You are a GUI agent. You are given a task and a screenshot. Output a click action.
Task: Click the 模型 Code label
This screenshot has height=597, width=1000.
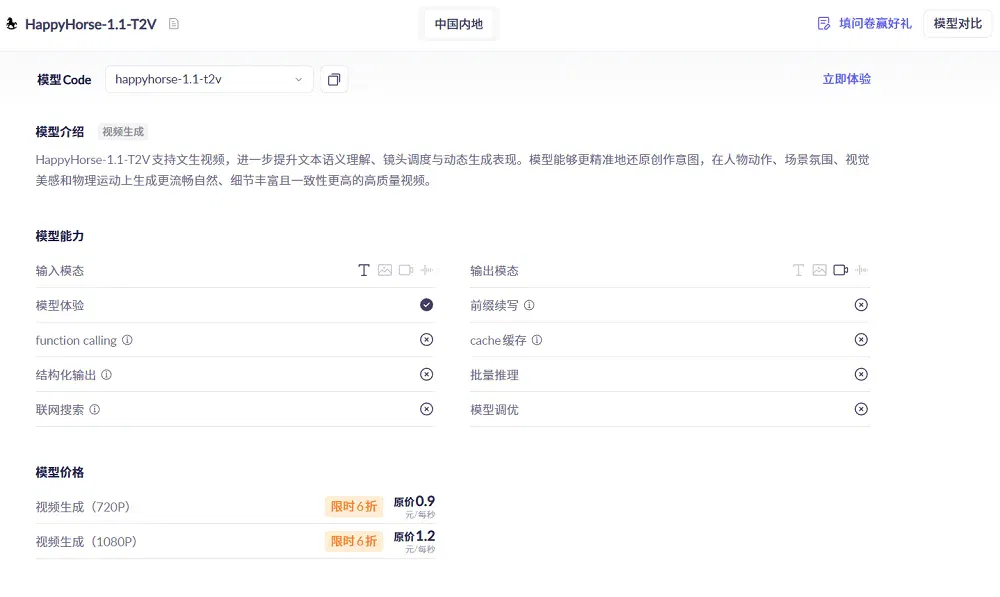tap(64, 80)
